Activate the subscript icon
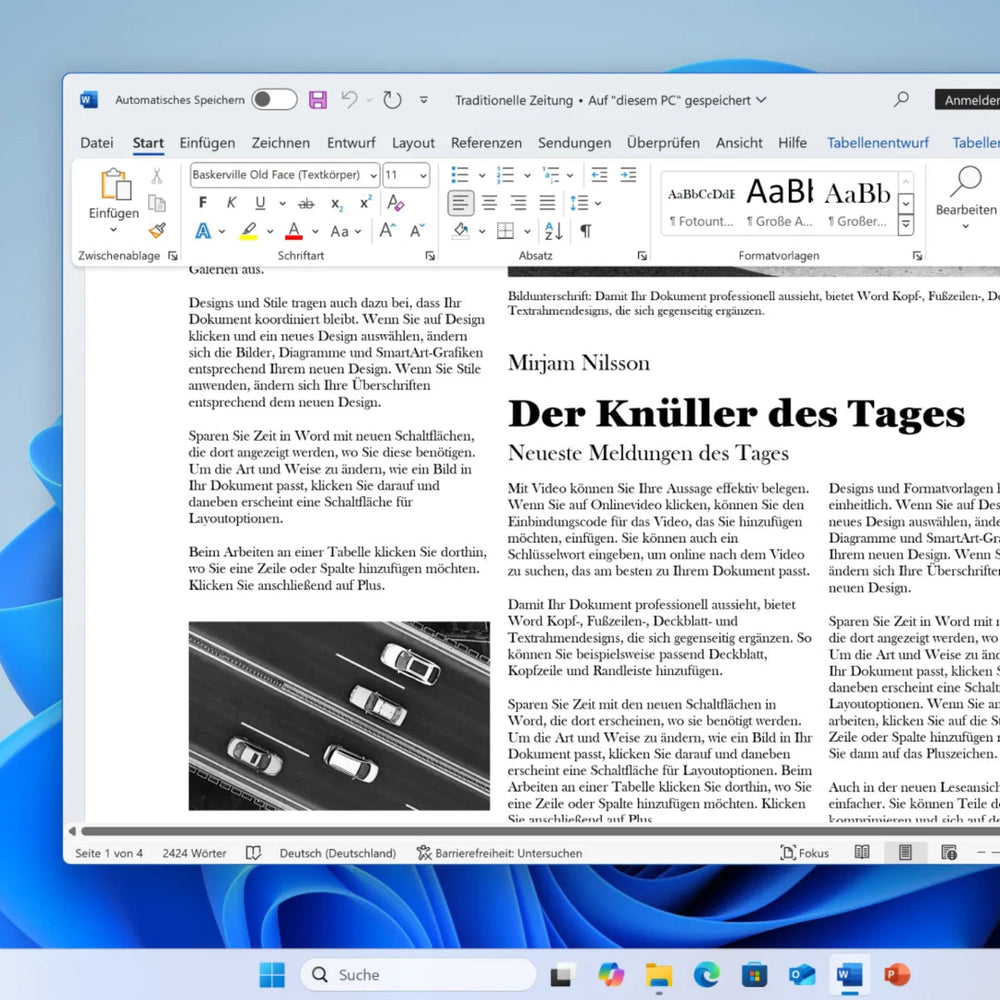 coord(336,202)
